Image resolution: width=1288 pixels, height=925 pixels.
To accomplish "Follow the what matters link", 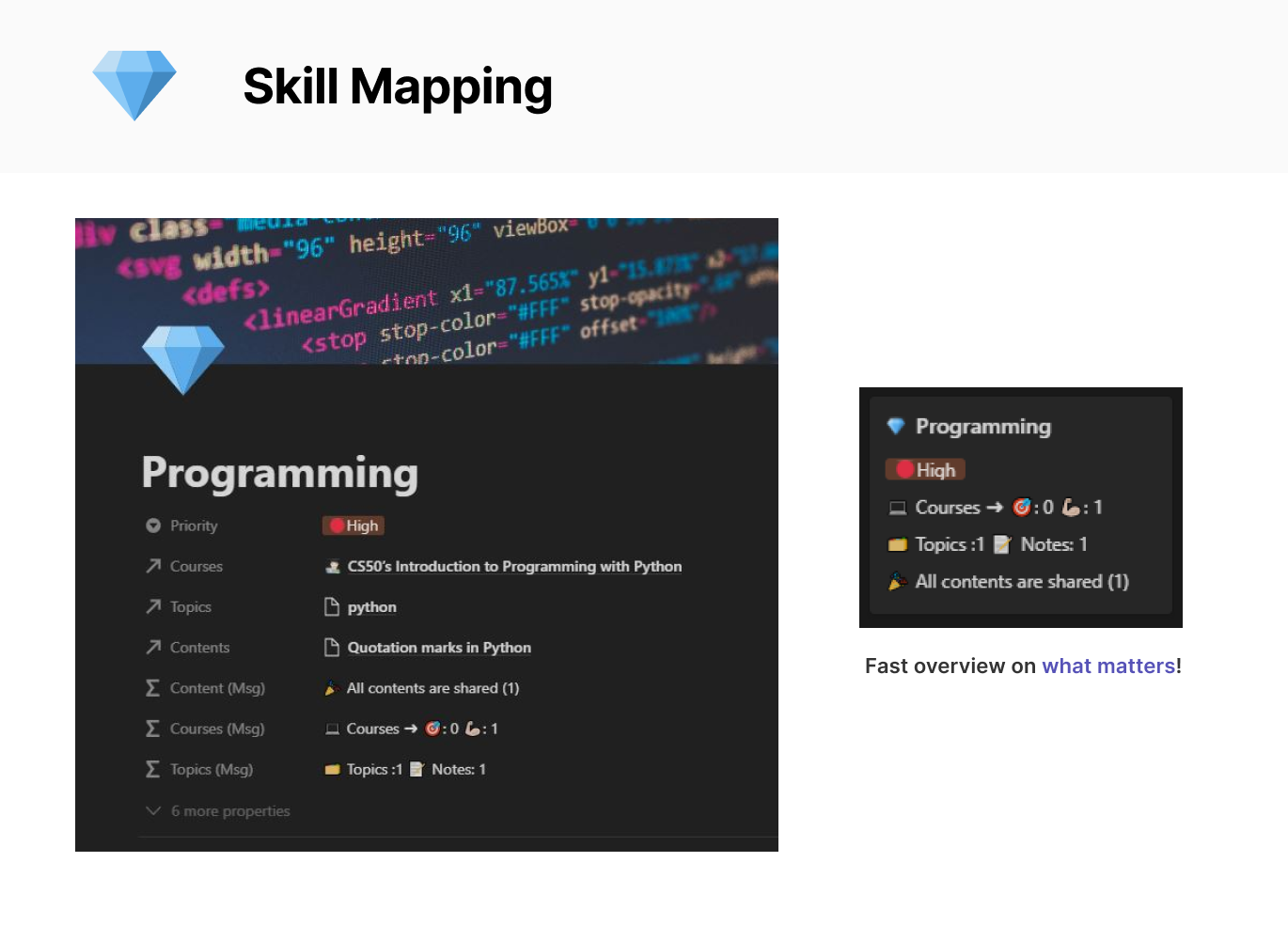I will (x=1108, y=666).
